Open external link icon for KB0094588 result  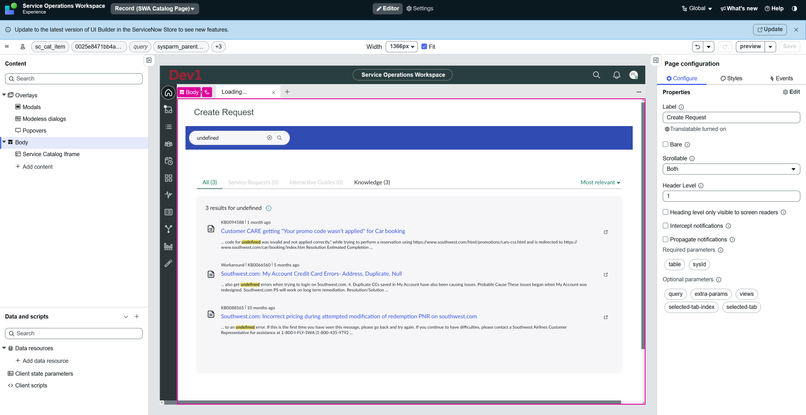(606, 232)
